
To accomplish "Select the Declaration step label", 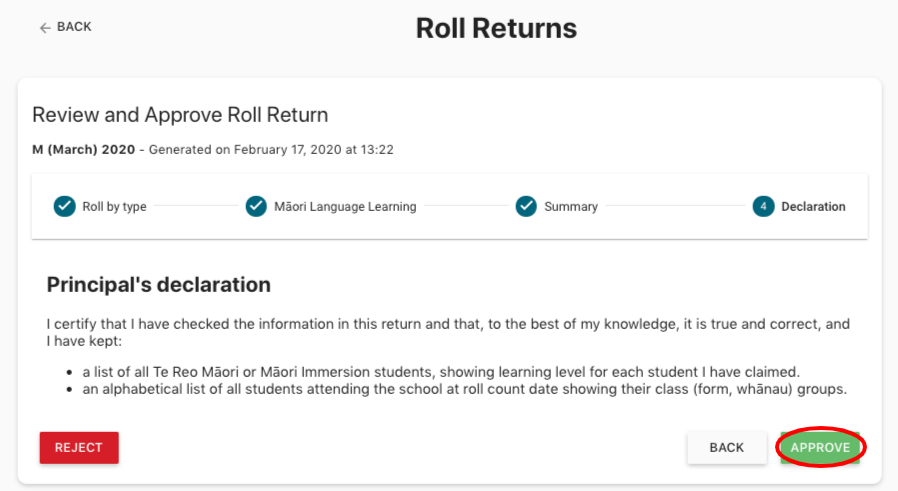I will [813, 207].
